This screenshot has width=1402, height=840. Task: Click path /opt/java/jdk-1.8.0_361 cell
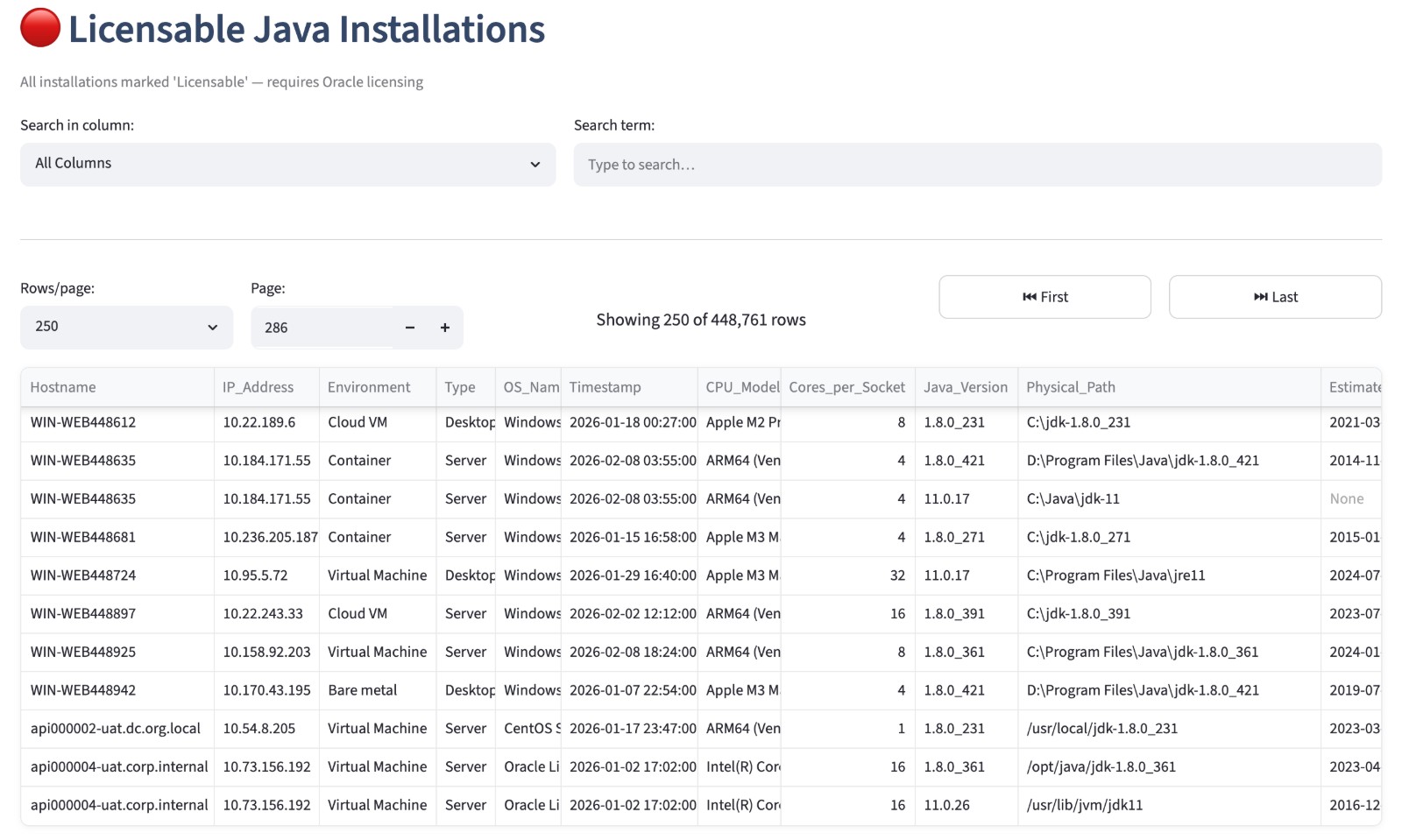[1169, 766]
